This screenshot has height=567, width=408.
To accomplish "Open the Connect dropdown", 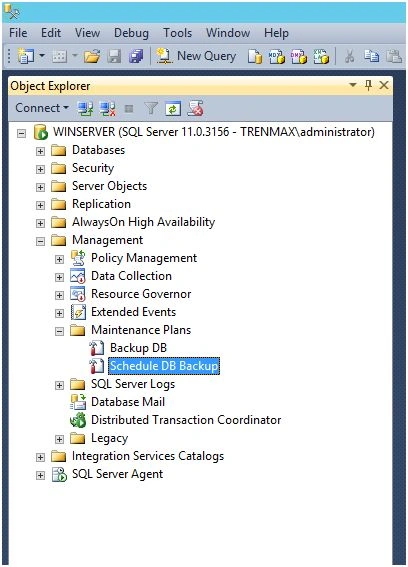I will (x=42, y=108).
